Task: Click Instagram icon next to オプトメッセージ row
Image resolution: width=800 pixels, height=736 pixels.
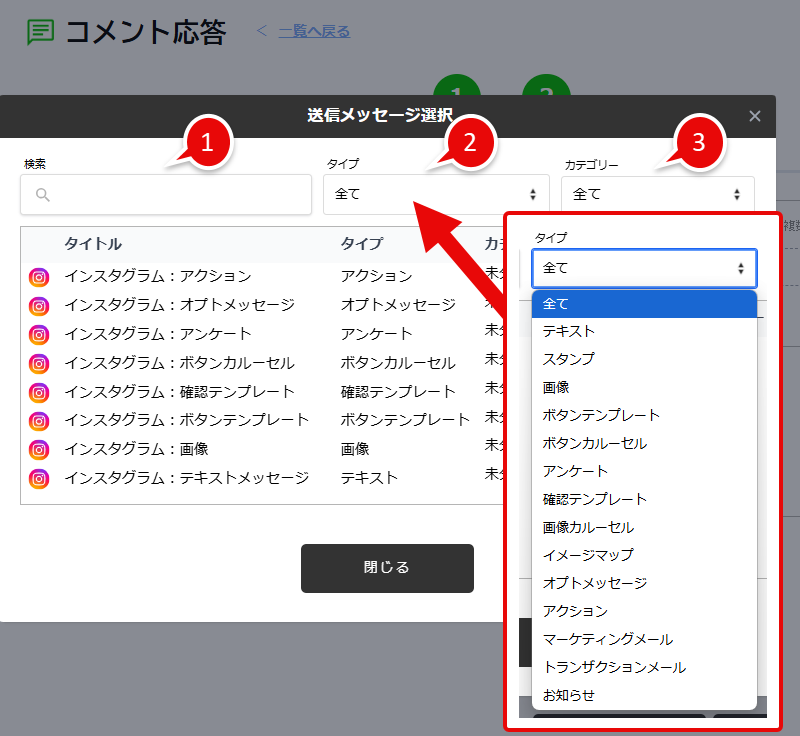Action: click(x=39, y=306)
